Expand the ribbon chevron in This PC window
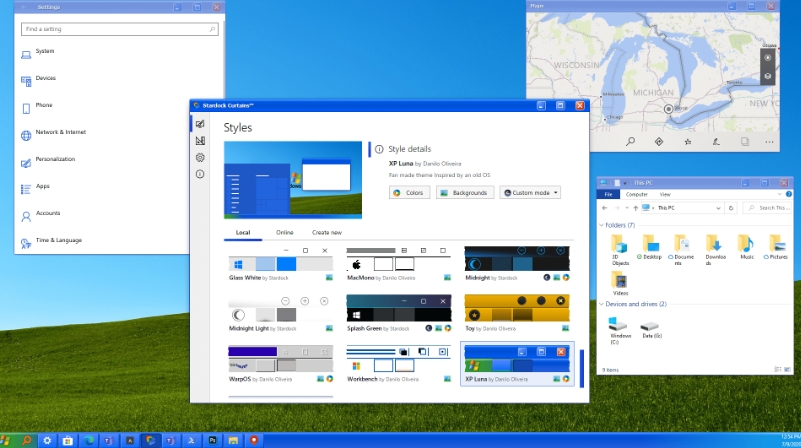Screen dimensions: 801x448 pos(780,194)
